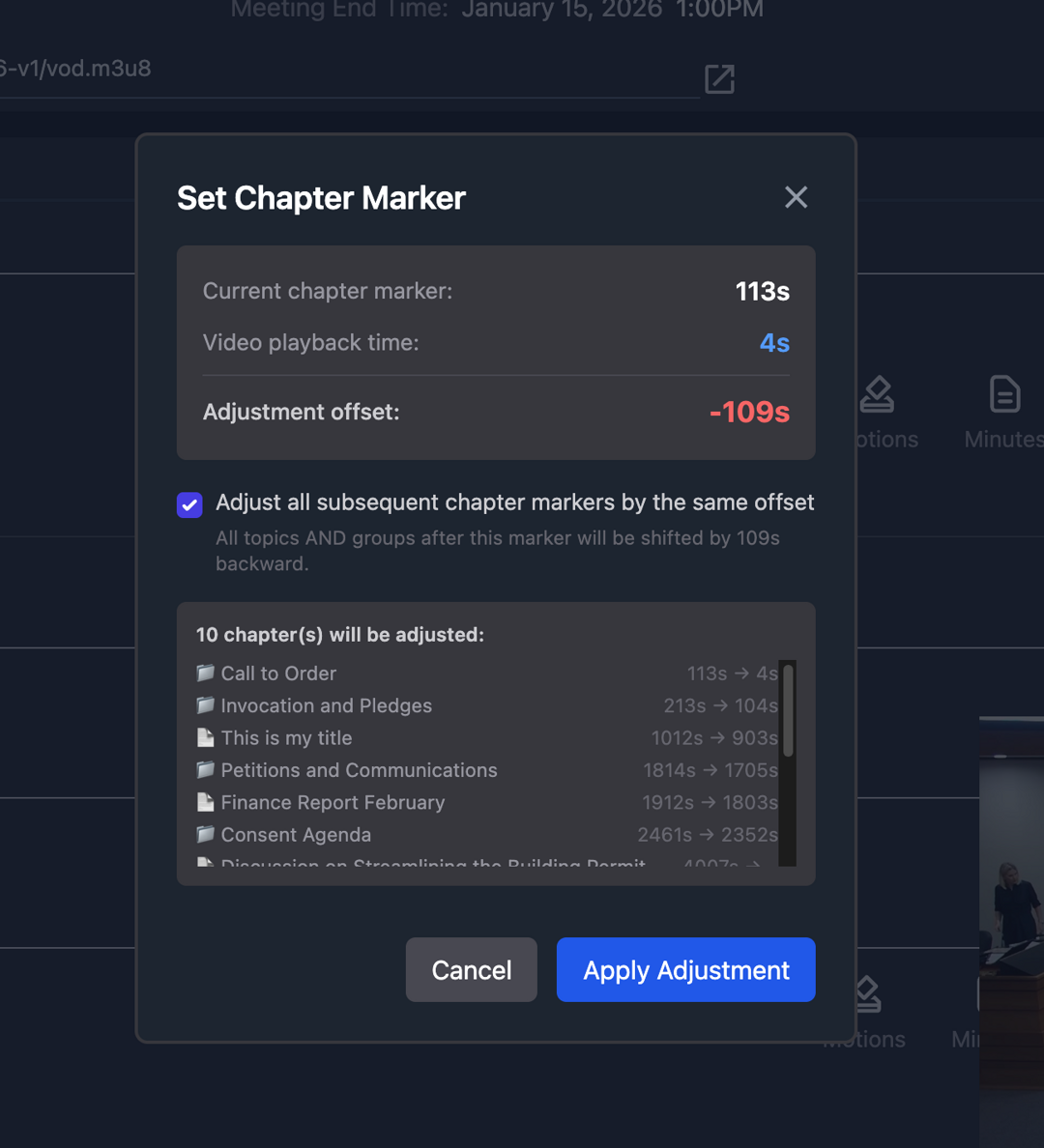Viewport: 1044px width, 1148px height.
Task: Click the -109s adjustment offset value
Action: [x=750, y=412]
